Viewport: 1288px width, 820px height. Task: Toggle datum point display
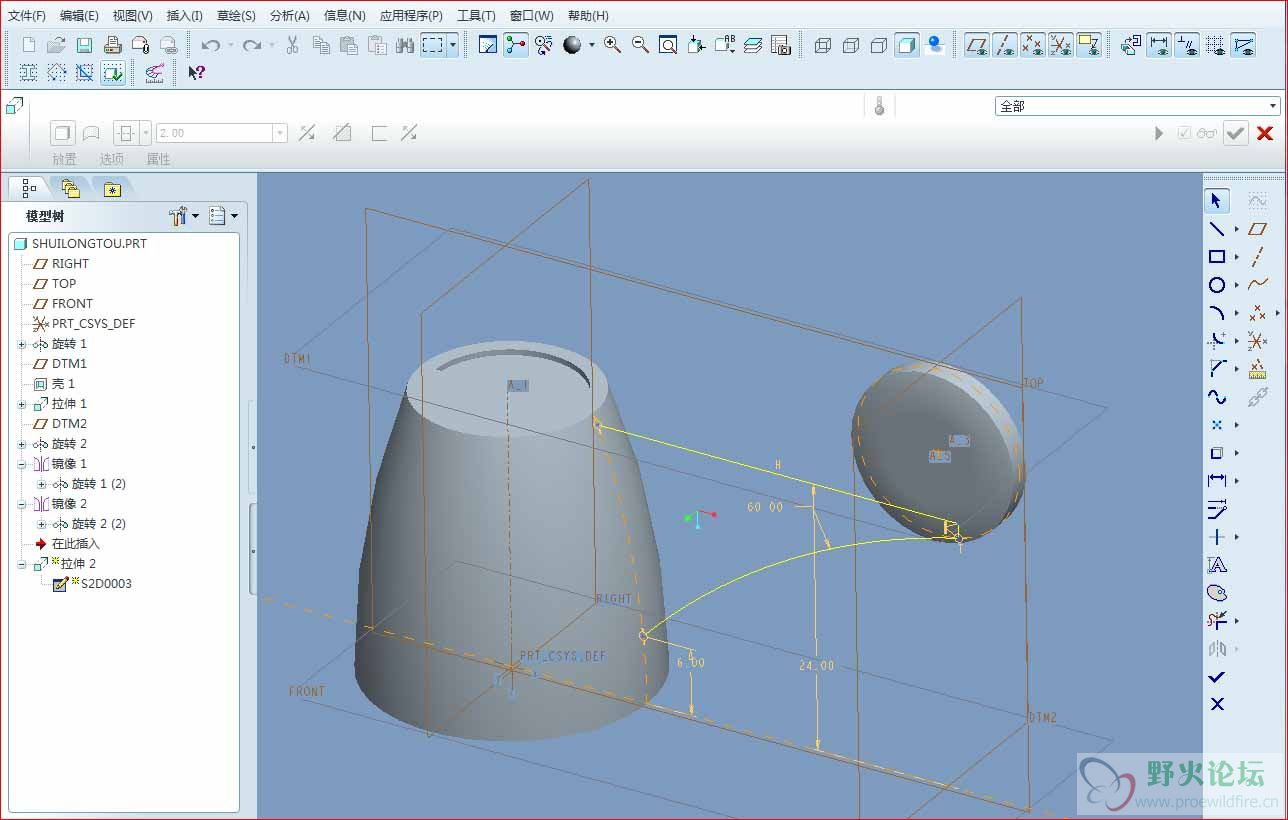coord(1033,45)
